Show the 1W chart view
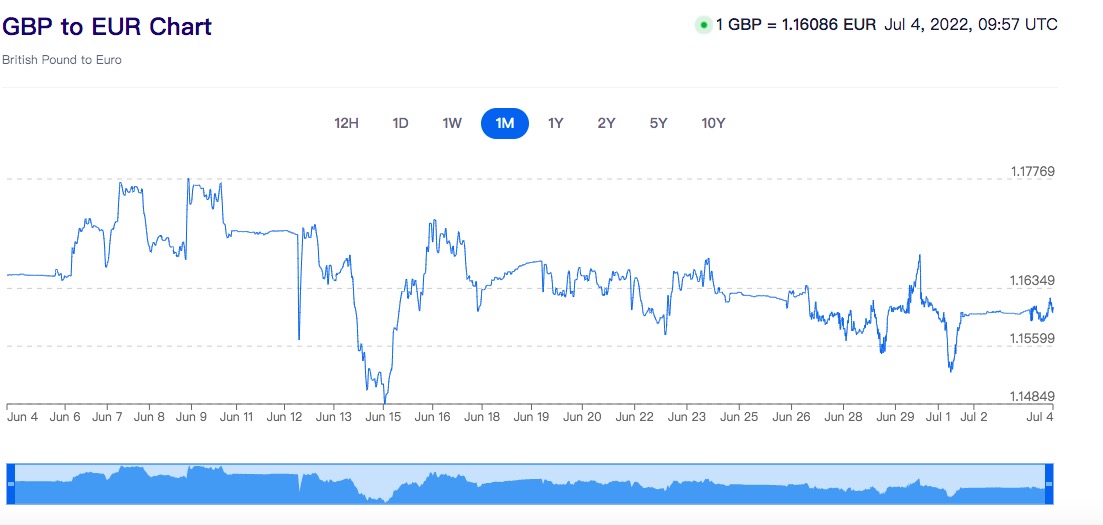The width and height of the screenshot is (1103, 525). (x=452, y=123)
